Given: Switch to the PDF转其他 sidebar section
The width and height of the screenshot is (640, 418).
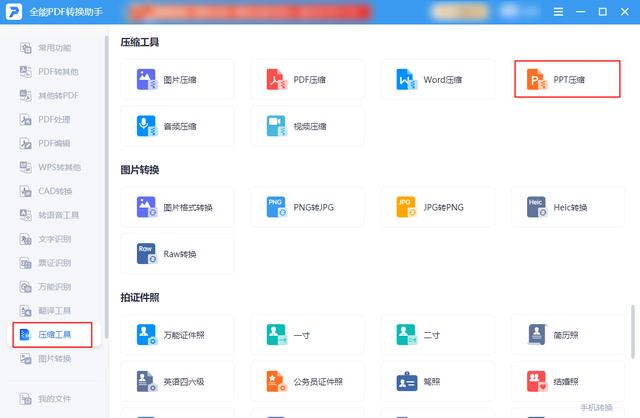Looking at the screenshot, I should 49,72.
